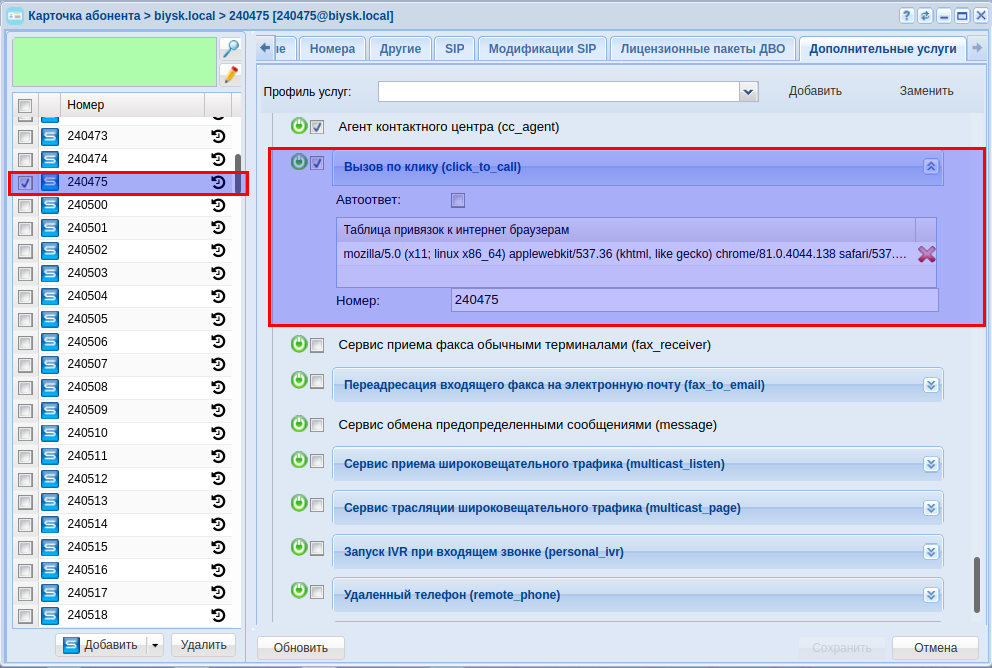992x668 pixels.
Task: Click the Удалить button below list
Action: (x=203, y=645)
